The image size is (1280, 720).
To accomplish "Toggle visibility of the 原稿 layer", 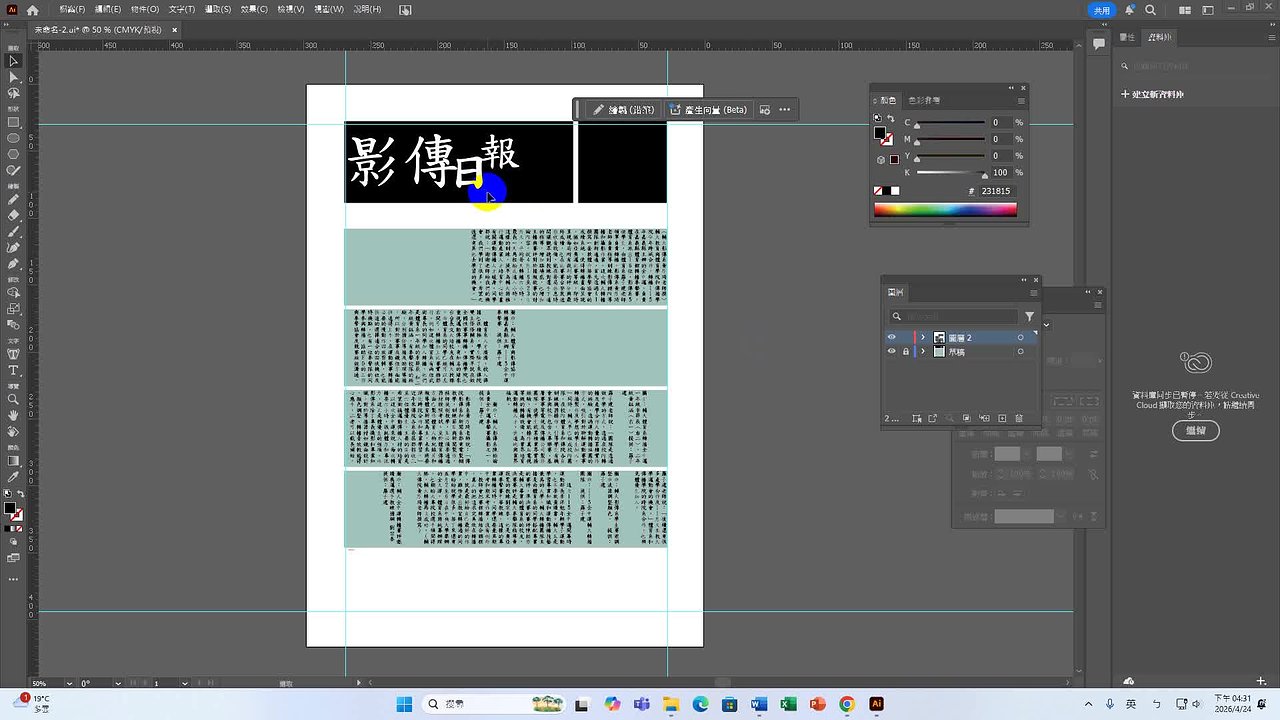I will (x=892, y=351).
